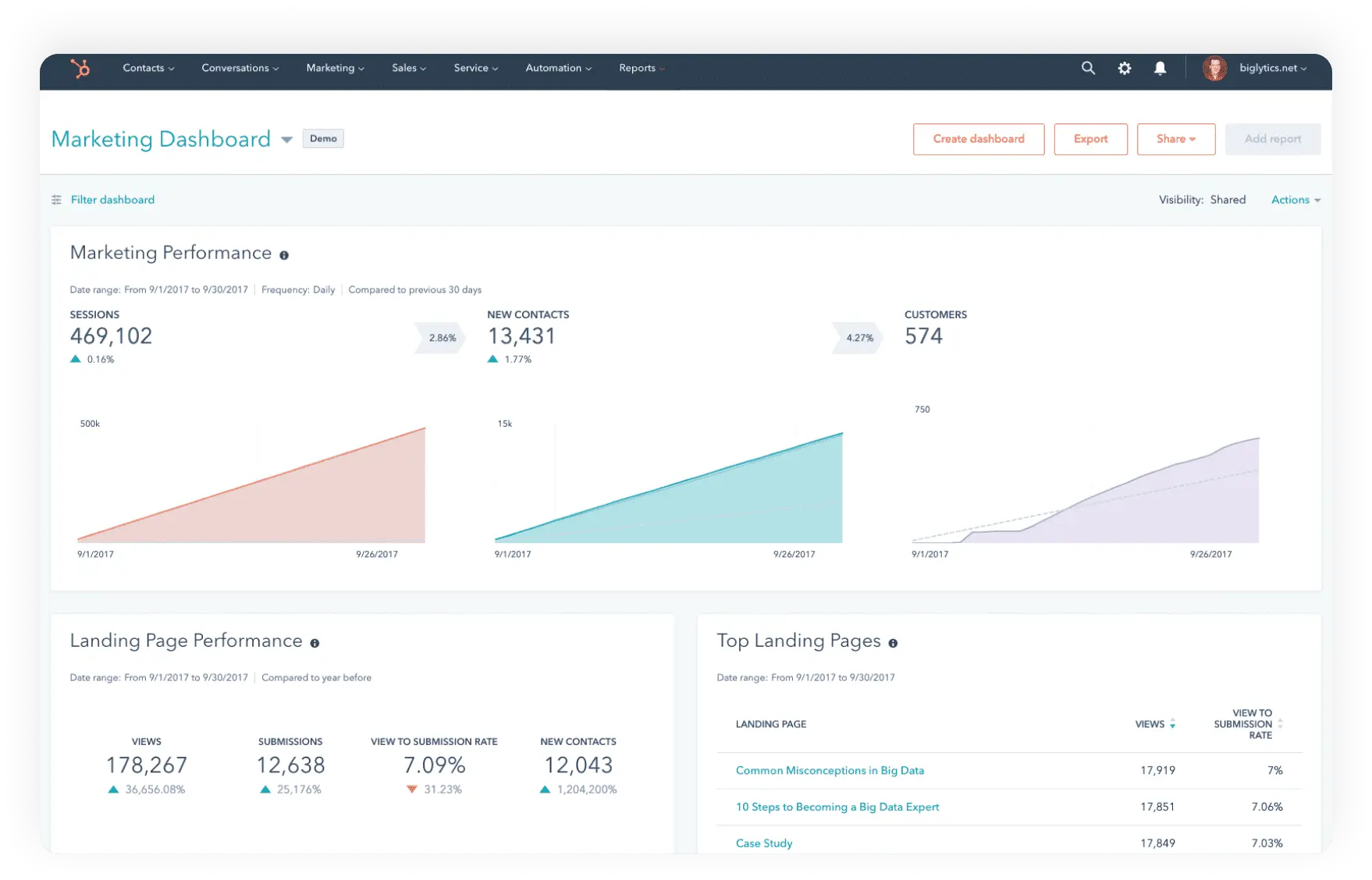Expand the Reports menu
The height and width of the screenshot is (880, 1372).
click(x=641, y=69)
